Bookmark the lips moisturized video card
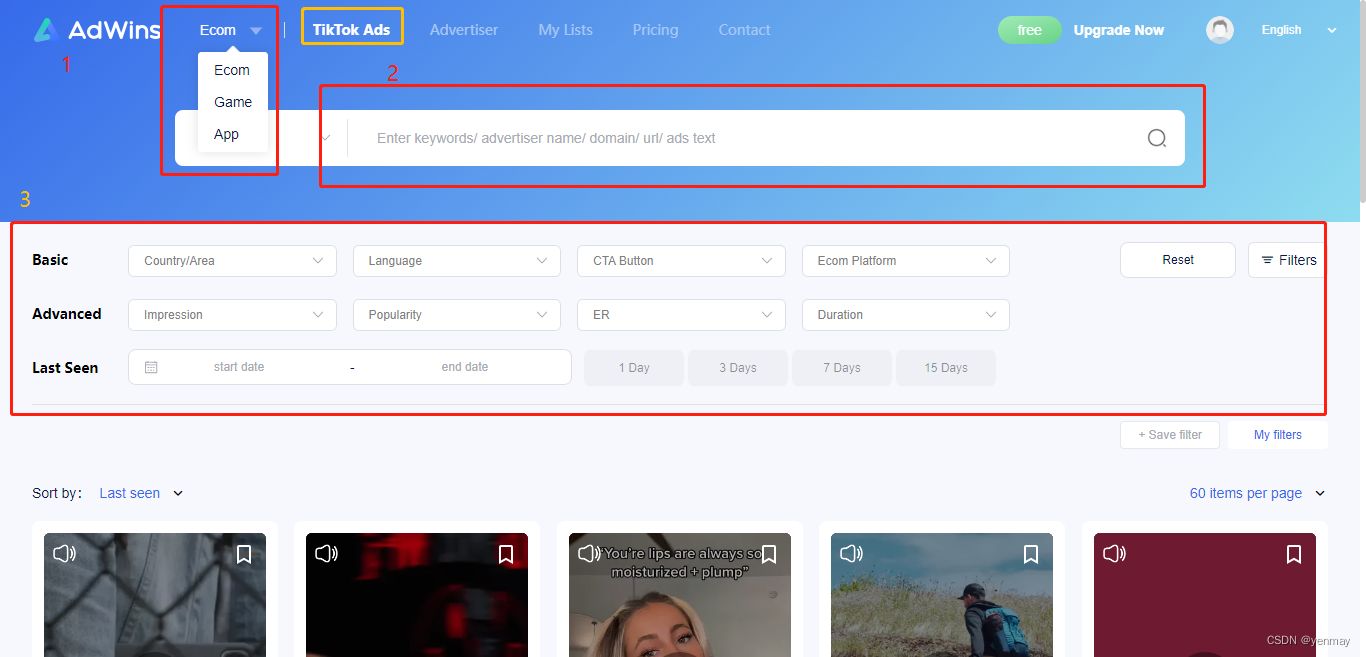Viewport: 1366px width, 657px height. tap(769, 554)
